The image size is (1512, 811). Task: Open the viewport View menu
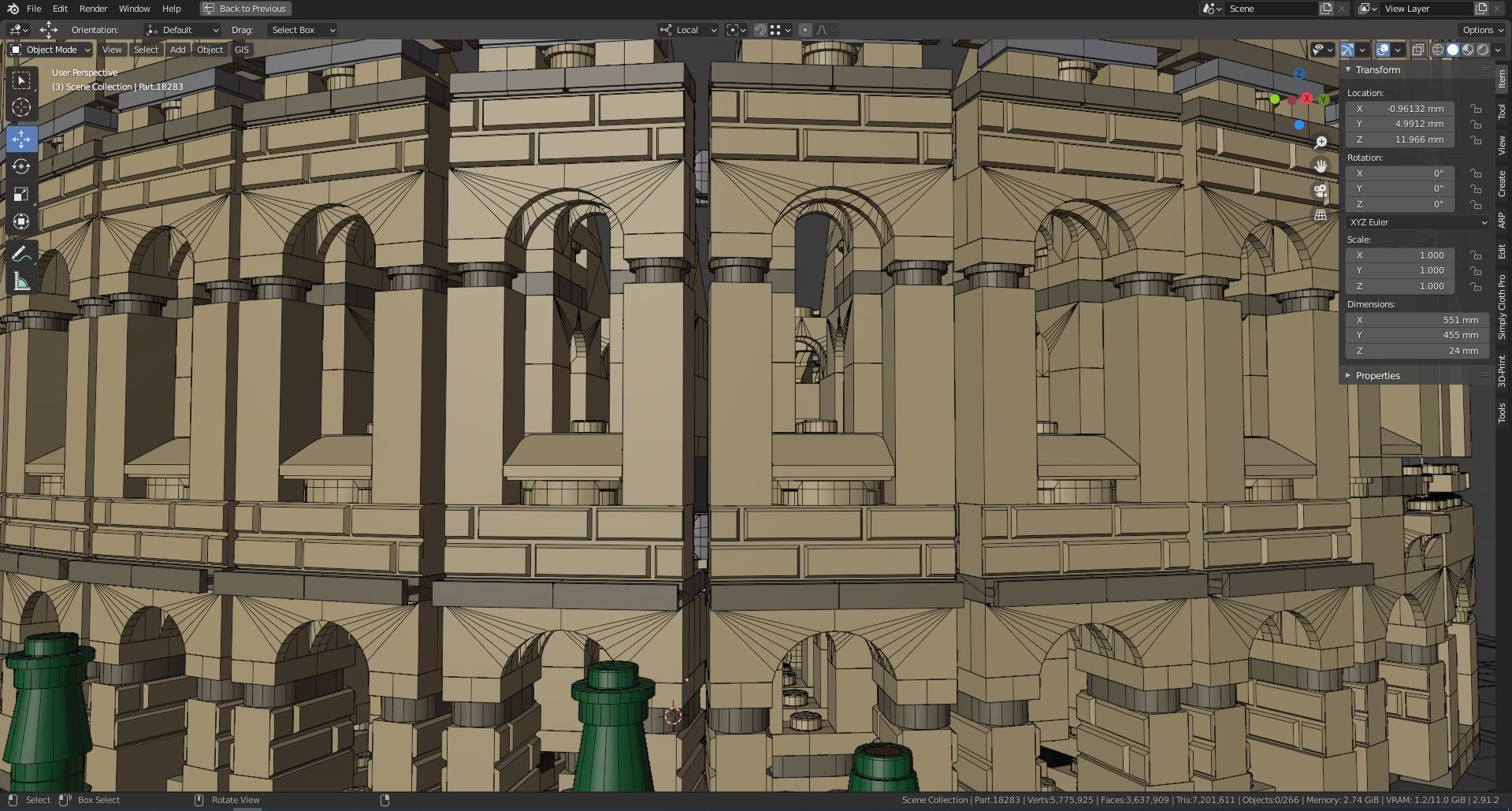click(112, 50)
